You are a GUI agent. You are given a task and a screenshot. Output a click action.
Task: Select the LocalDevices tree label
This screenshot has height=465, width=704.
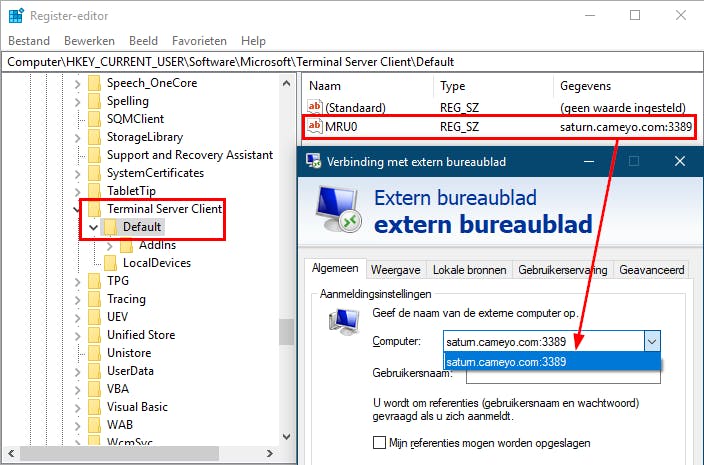(157, 263)
